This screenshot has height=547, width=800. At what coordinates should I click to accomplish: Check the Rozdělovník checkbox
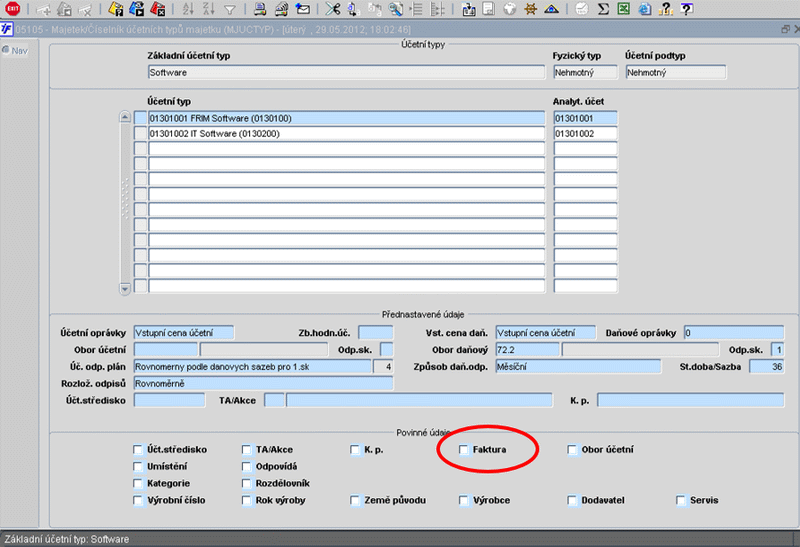coord(246,483)
